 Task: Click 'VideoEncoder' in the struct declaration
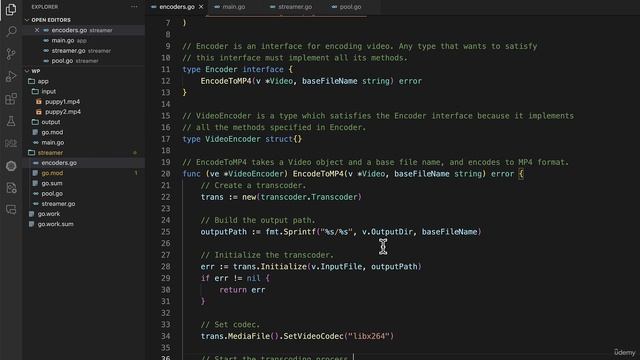233,139
